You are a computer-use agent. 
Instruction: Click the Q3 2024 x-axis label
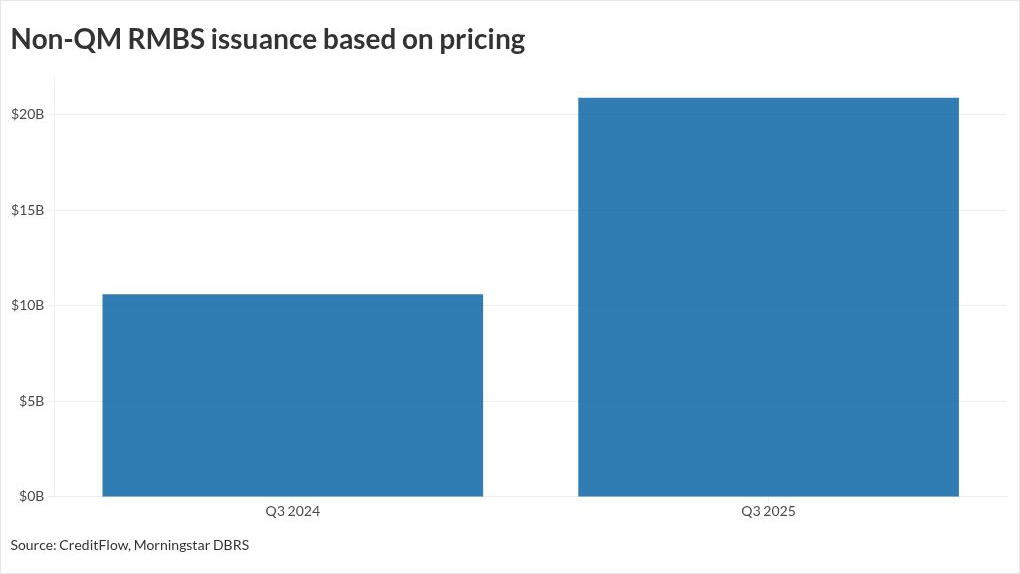click(x=292, y=512)
